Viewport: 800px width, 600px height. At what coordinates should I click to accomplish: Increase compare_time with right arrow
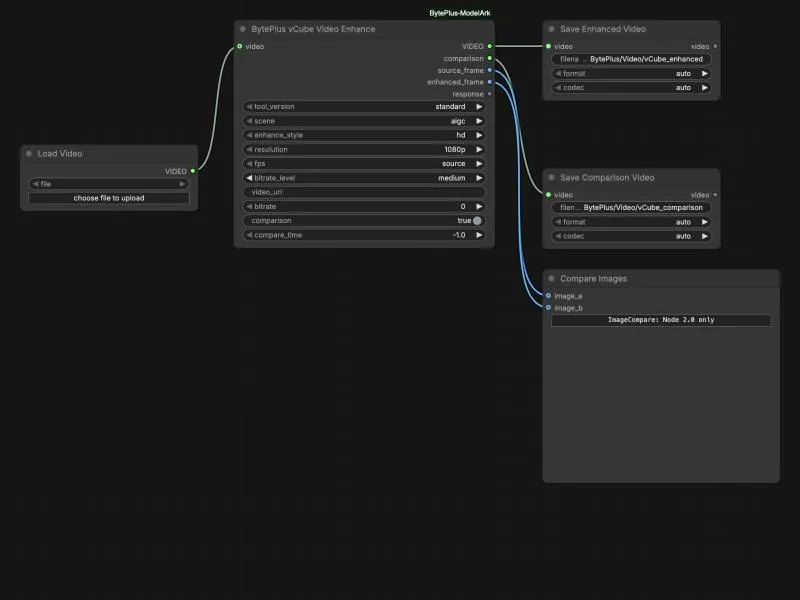coord(479,235)
